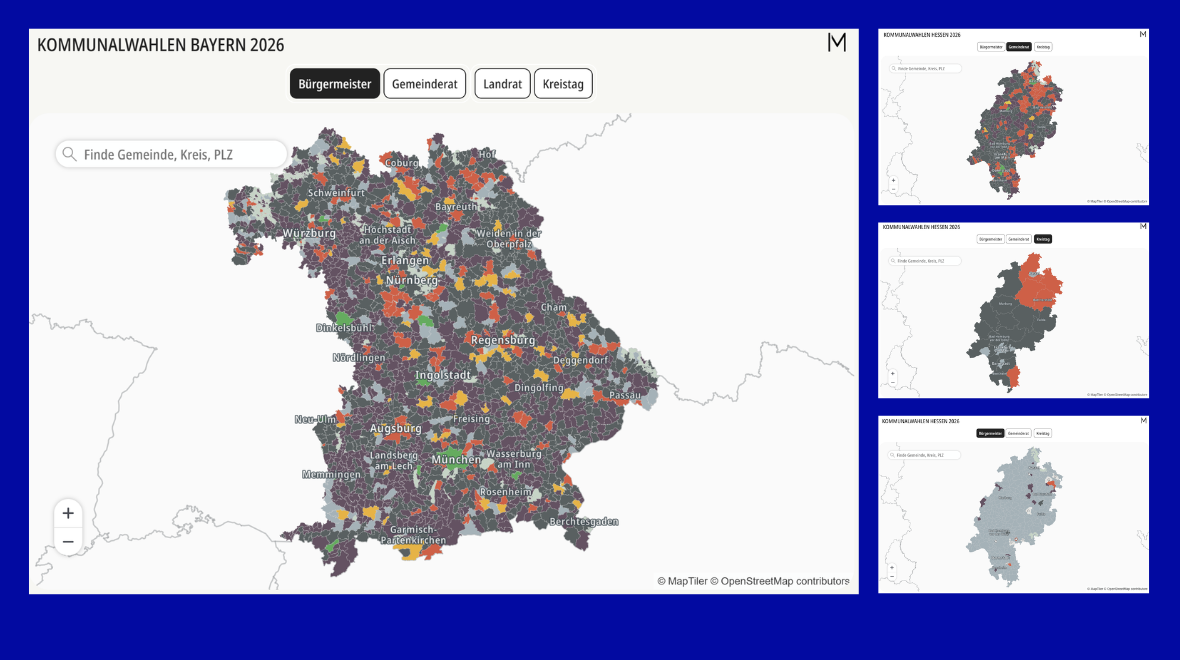Click the Passau label on the map
Screen dimensions: 1180x660
click(x=625, y=395)
